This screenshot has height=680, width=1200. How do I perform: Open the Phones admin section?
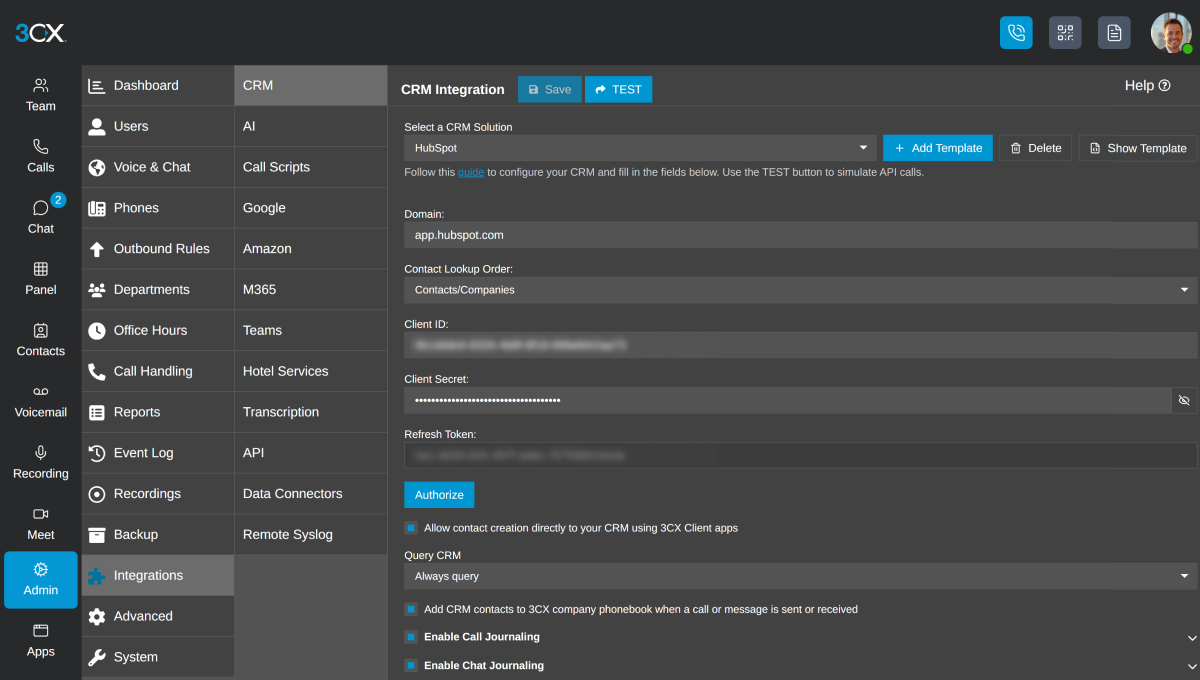[x=158, y=208]
